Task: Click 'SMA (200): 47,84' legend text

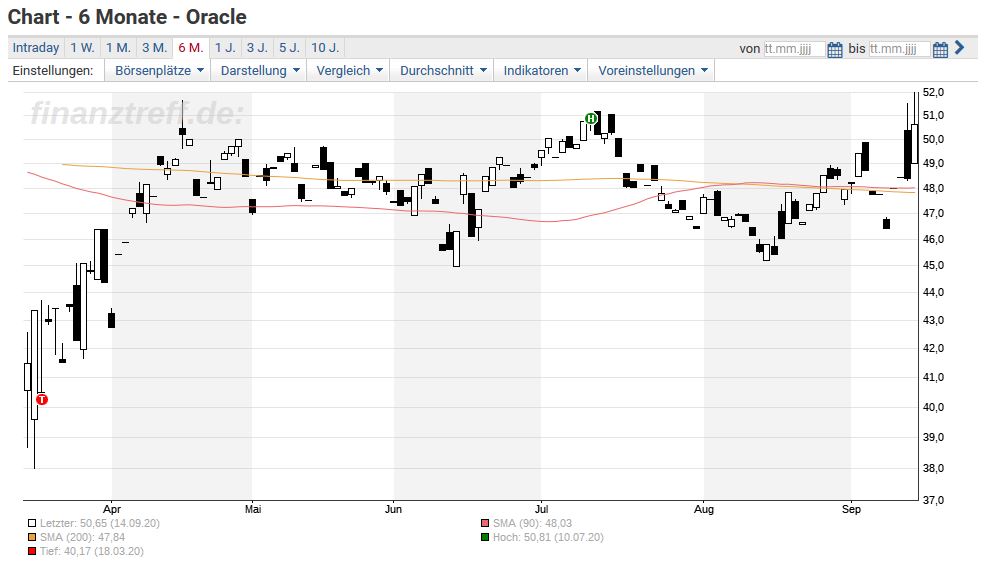Action: click(x=83, y=537)
